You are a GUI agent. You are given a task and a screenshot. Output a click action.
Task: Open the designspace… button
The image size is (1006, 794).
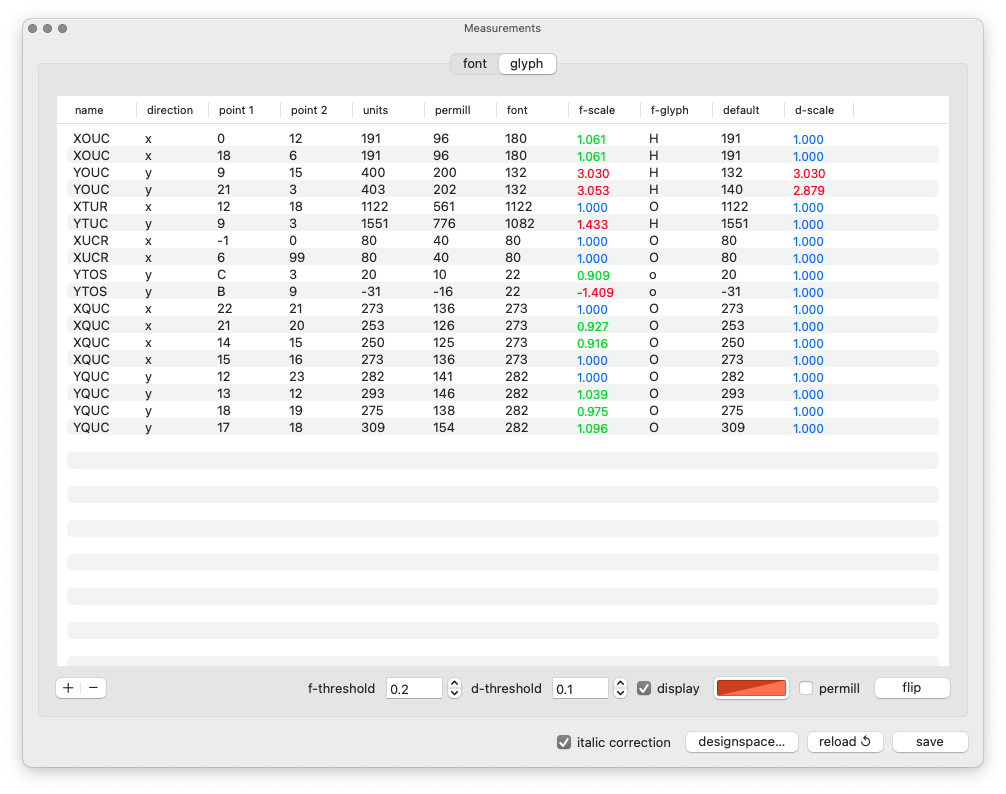pos(741,742)
